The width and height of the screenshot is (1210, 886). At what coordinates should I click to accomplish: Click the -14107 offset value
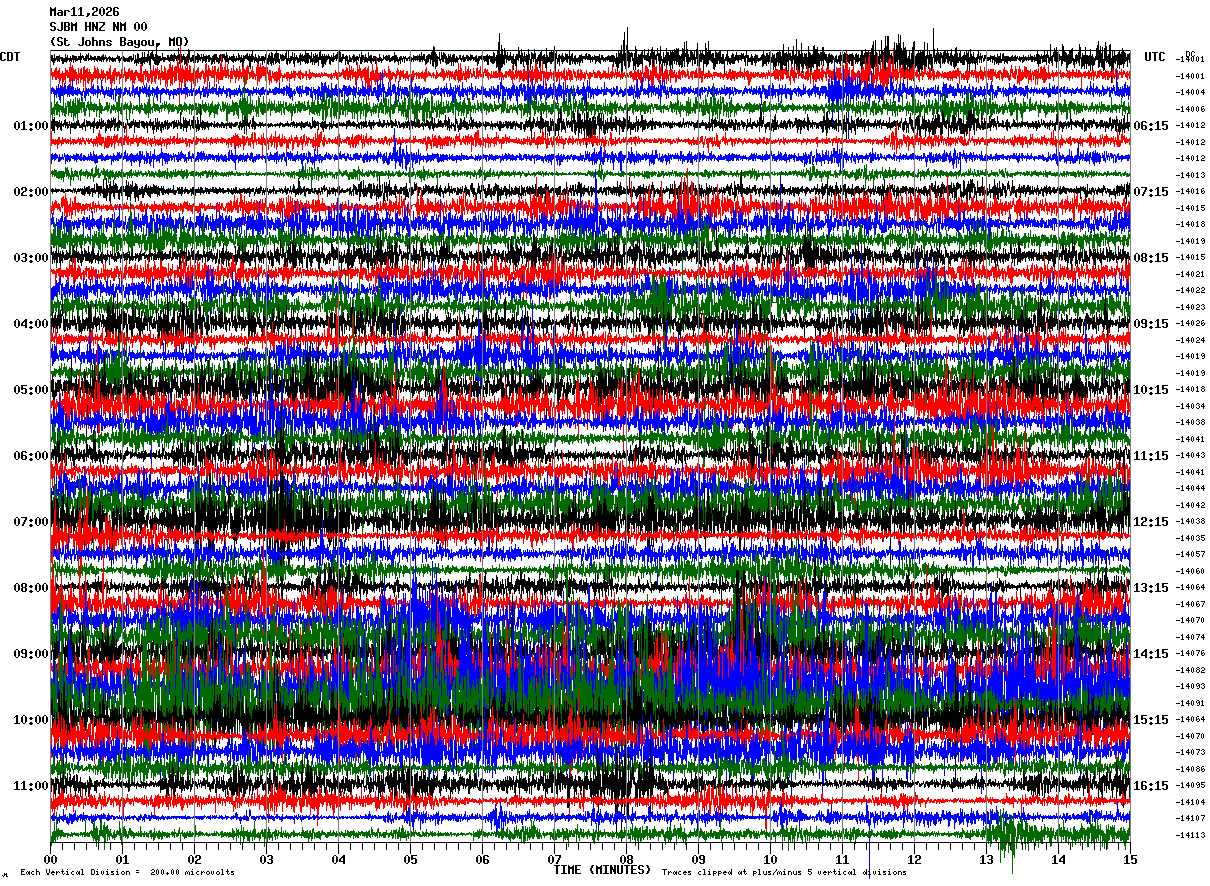tap(1190, 818)
